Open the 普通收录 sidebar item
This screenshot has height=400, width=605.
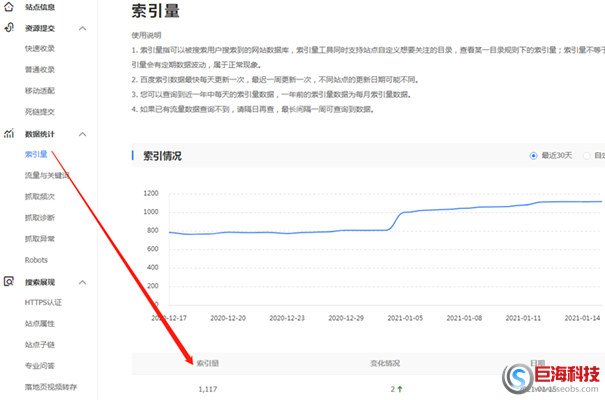pos(40,69)
